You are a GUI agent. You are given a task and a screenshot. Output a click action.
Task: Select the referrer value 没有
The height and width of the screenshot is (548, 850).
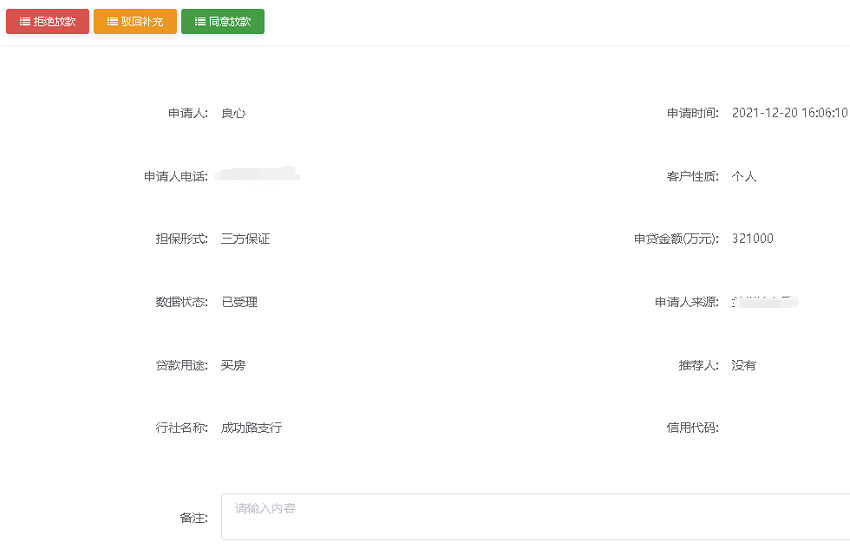point(744,365)
